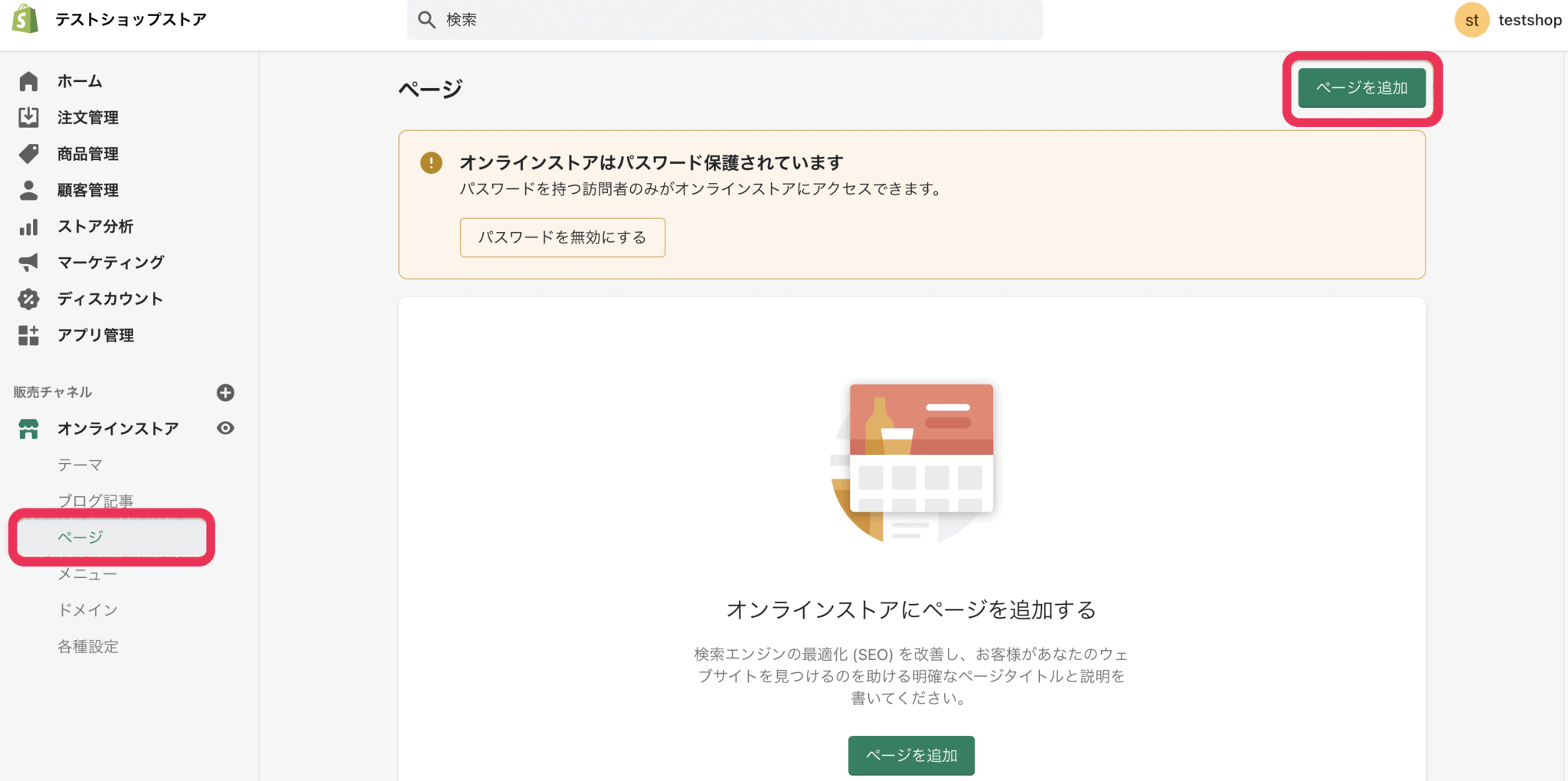Open ストア分析 via the chart icon
Image resolution: width=1568 pixels, height=781 pixels.
click(x=28, y=226)
